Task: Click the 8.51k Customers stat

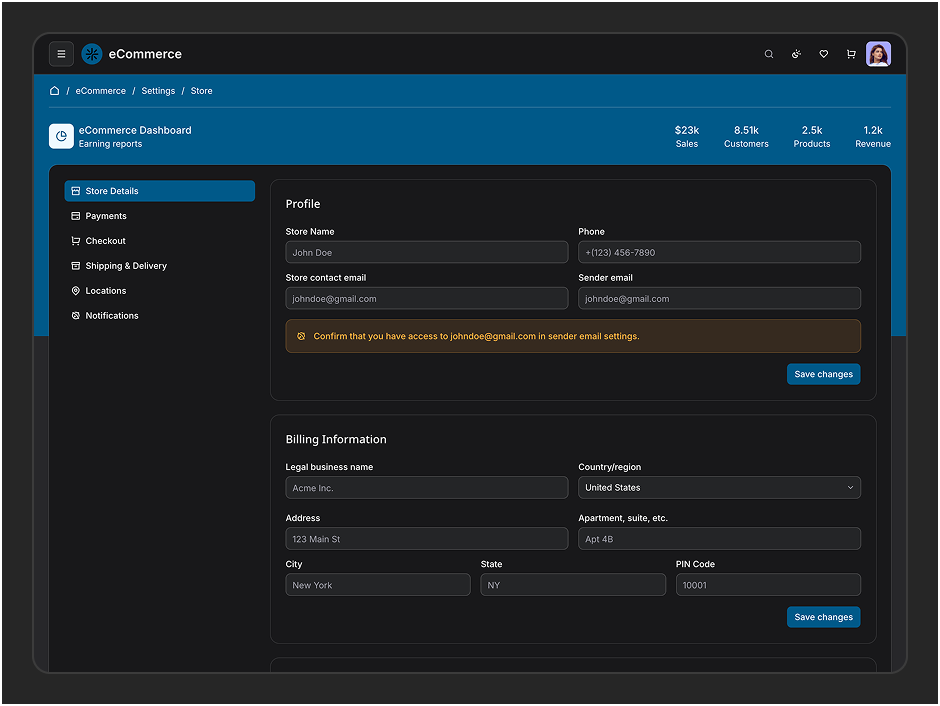Action: click(x=746, y=137)
